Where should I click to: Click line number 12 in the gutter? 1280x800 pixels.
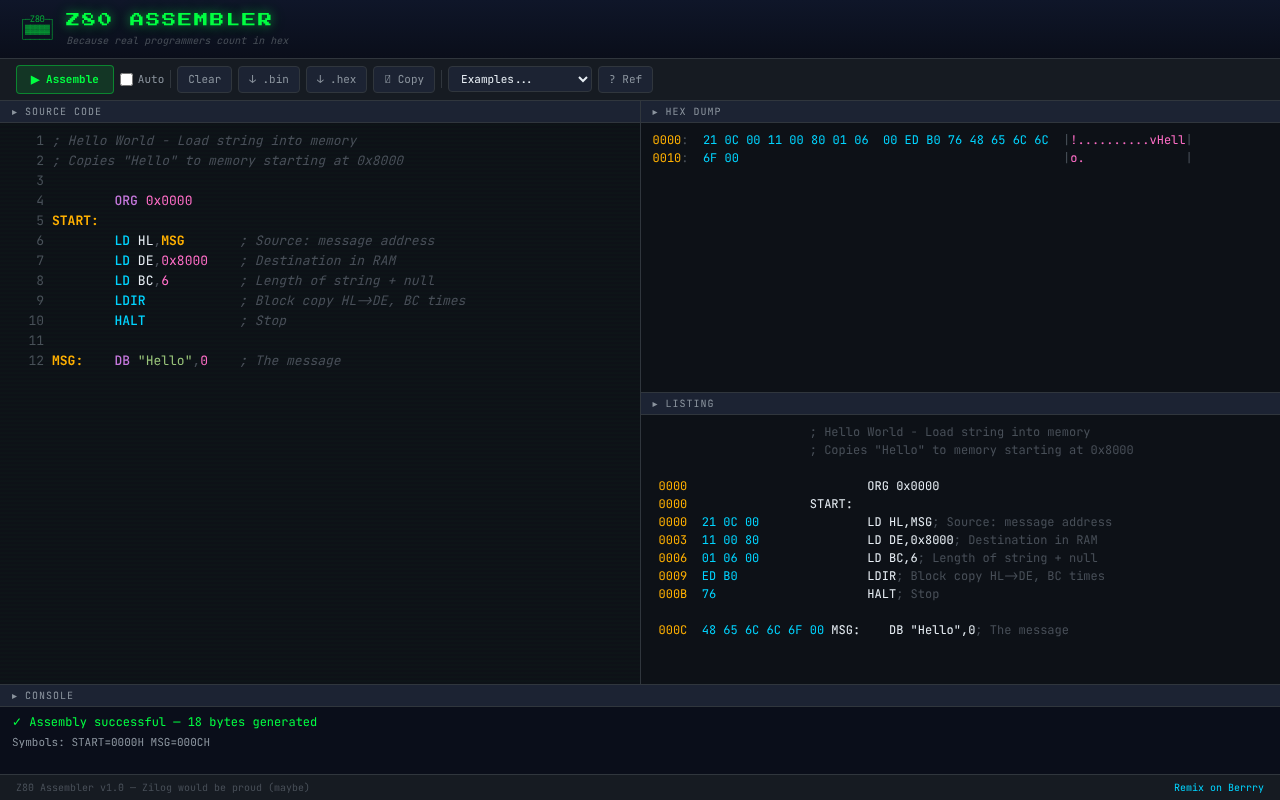(36, 361)
